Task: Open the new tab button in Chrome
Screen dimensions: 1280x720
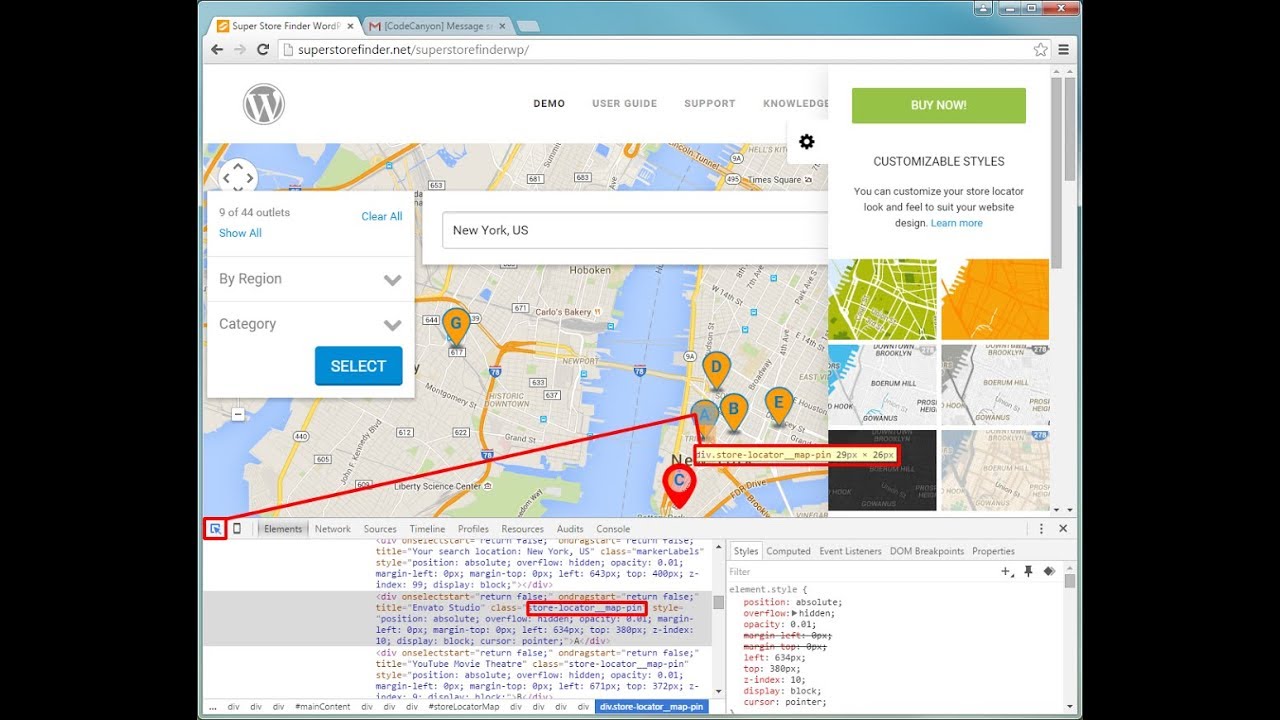Action: 528,26
